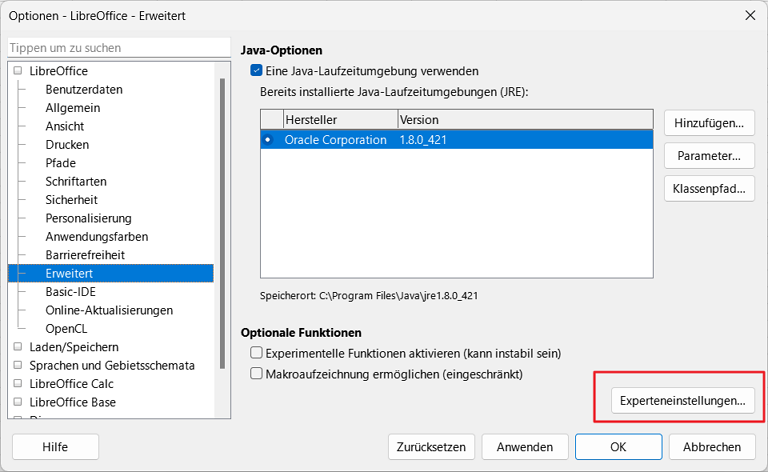The height and width of the screenshot is (472, 768).
Task: Open the Benutzerdaten options page
Action: tap(84, 90)
